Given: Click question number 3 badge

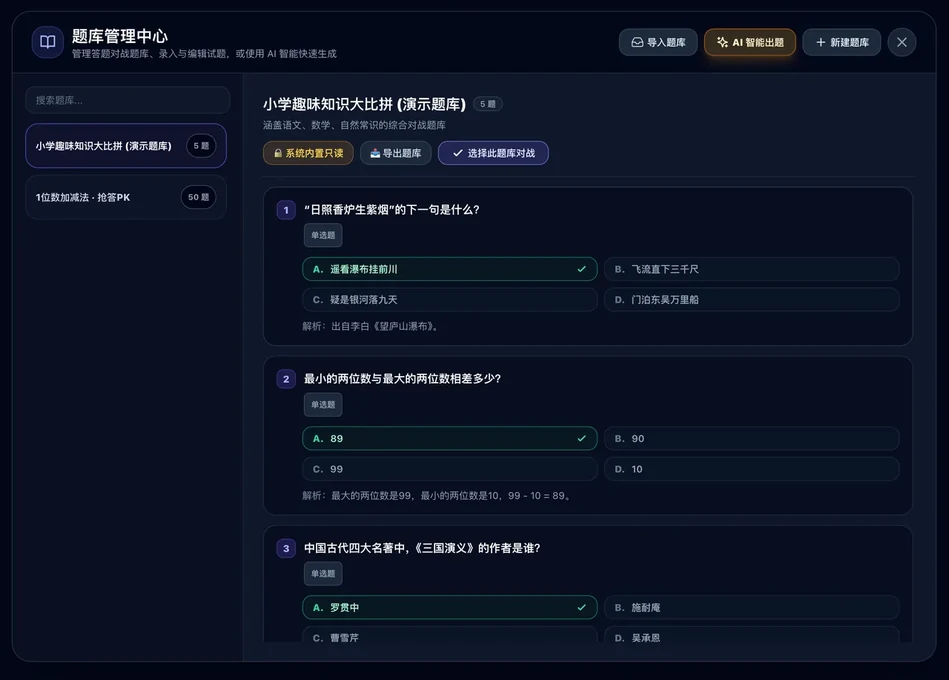Looking at the screenshot, I should point(286,549).
